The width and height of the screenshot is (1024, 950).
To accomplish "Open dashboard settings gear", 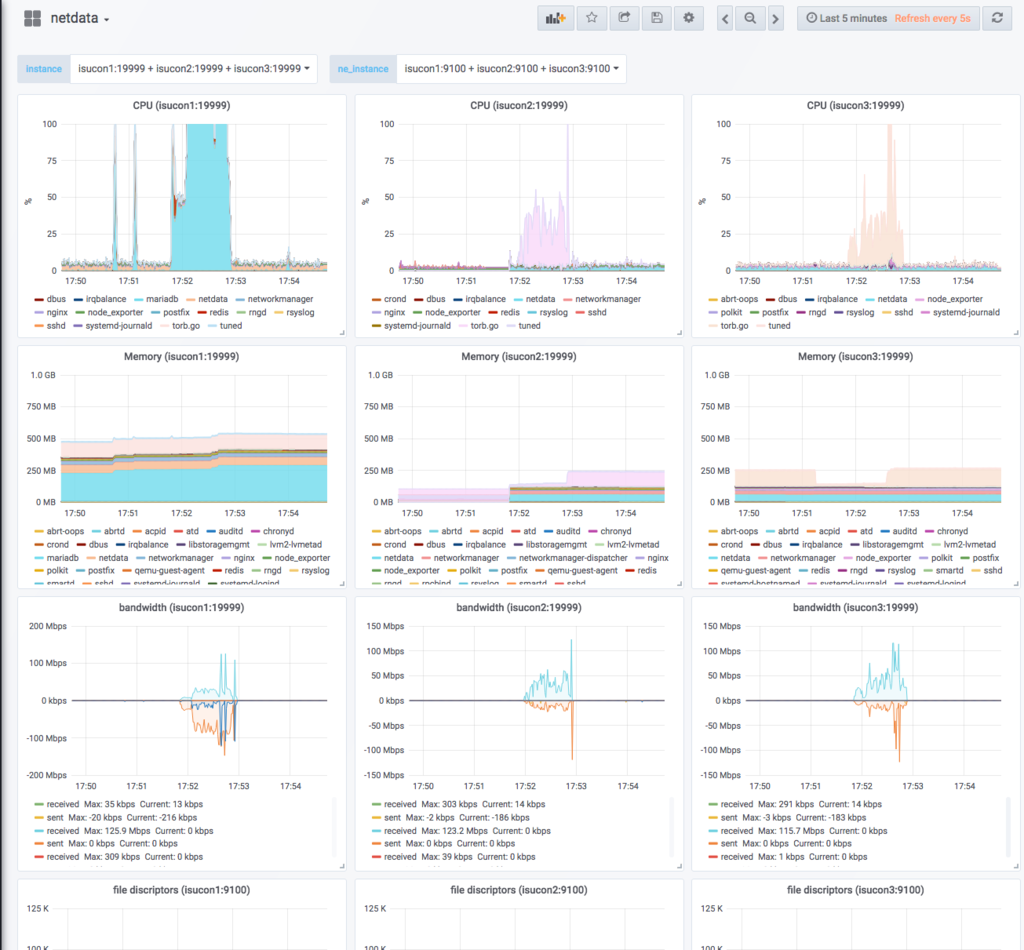I will pyautogui.click(x=689, y=18).
